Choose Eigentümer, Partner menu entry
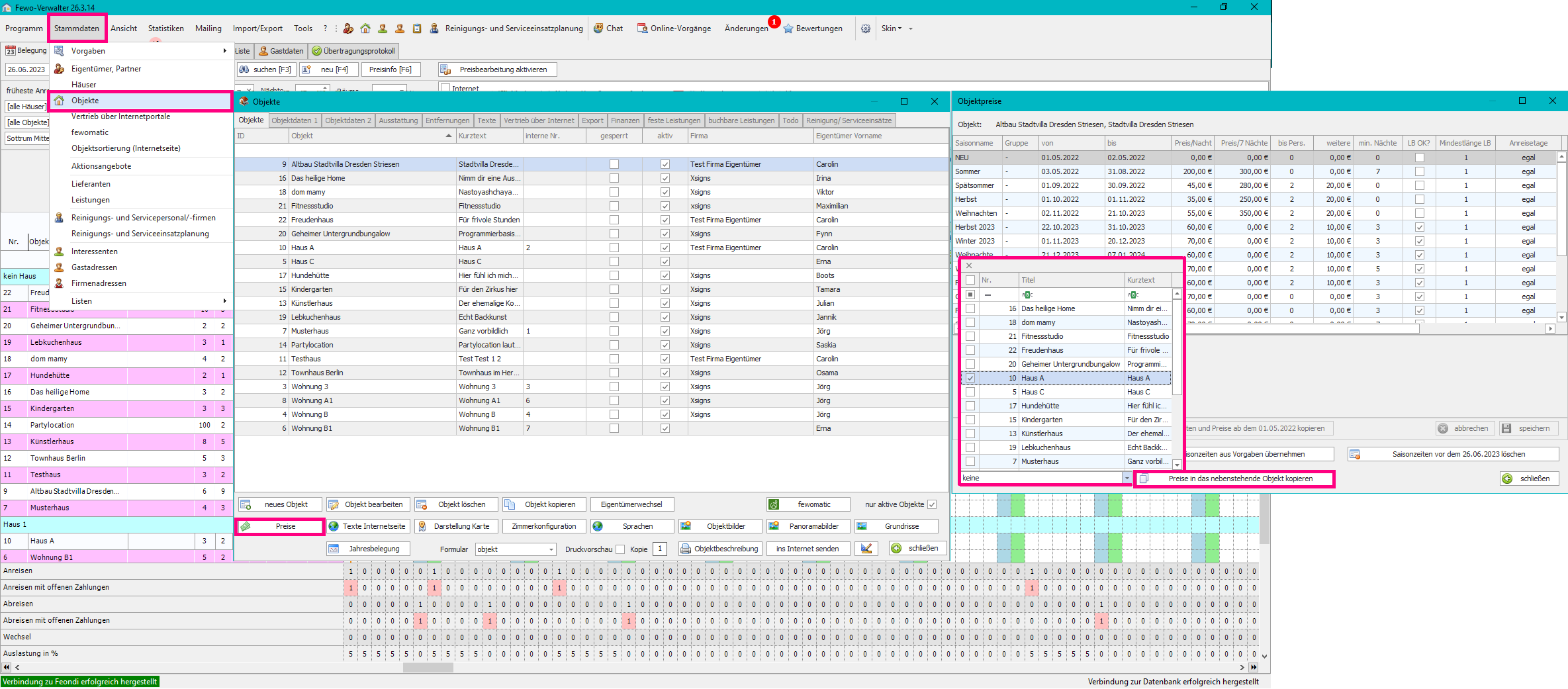The width and height of the screenshot is (1568, 689). (106, 69)
